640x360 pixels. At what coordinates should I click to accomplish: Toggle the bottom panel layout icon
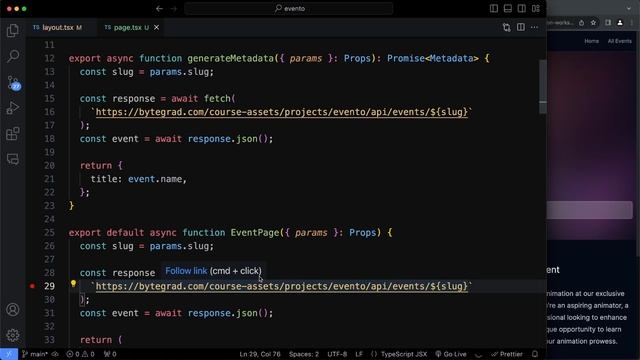(x=508, y=9)
